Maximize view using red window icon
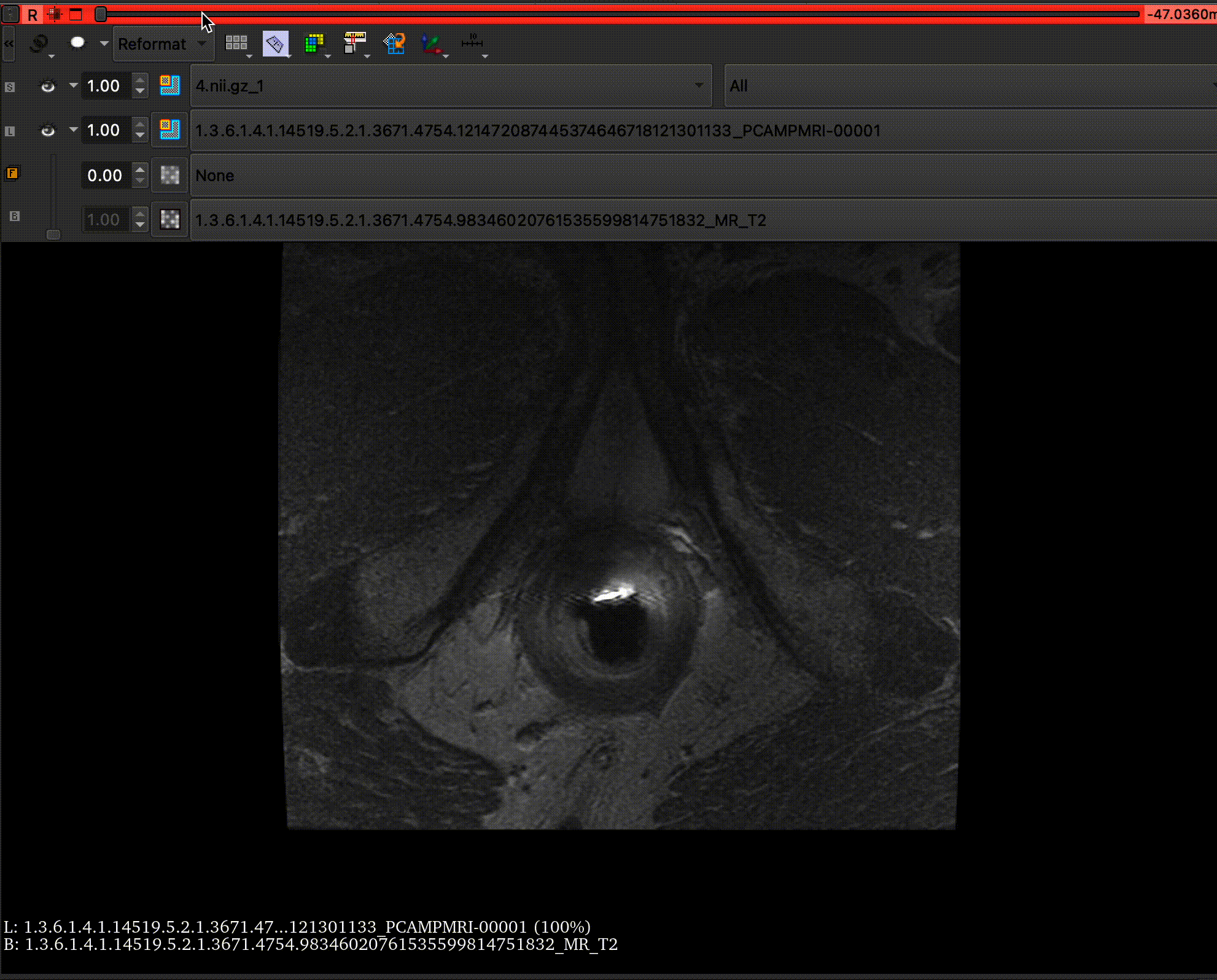Image resolution: width=1217 pixels, height=980 pixels. (x=76, y=14)
